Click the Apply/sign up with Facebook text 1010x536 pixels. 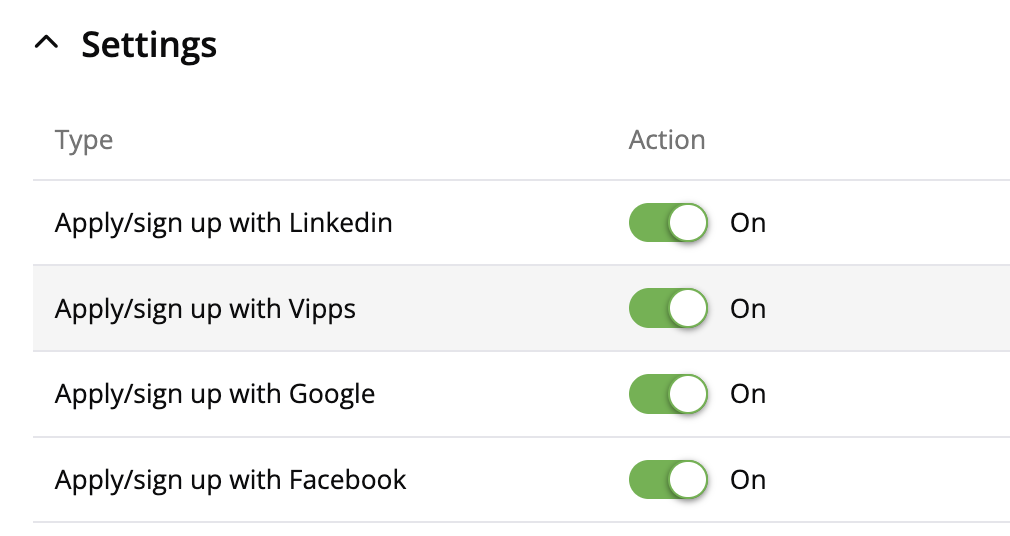click(230, 480)
